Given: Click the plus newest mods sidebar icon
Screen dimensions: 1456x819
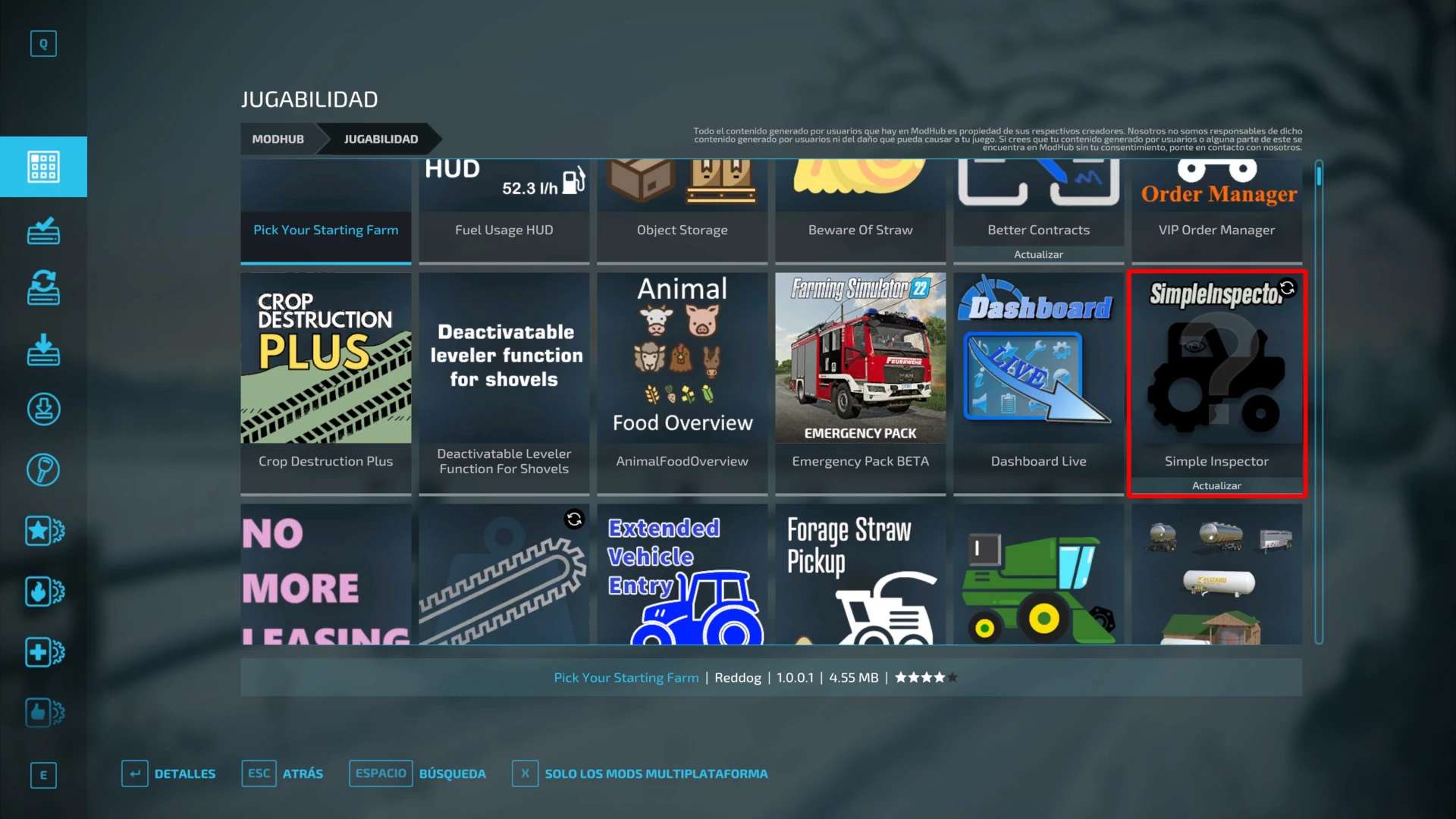Looking at the screenshot, I should click(x=43, y=652).
